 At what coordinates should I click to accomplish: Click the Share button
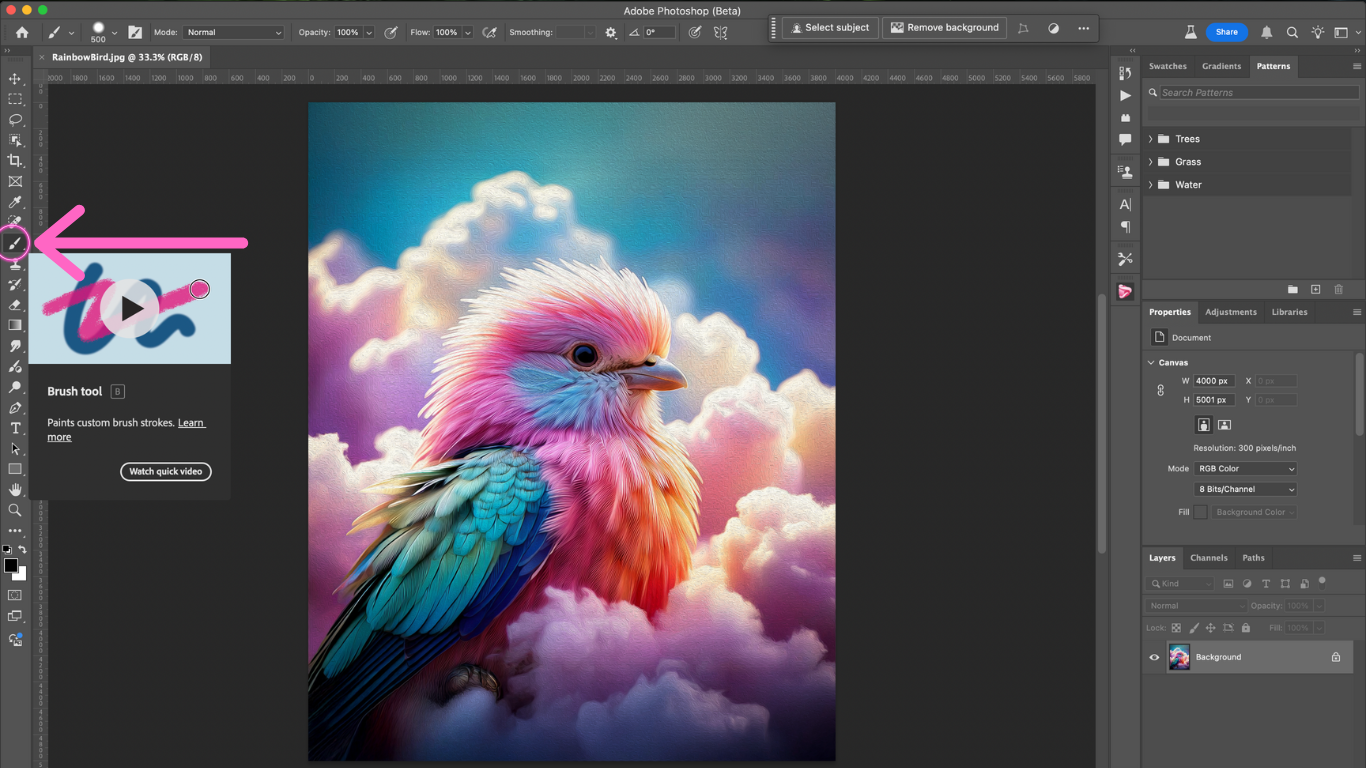[1226, 32]
